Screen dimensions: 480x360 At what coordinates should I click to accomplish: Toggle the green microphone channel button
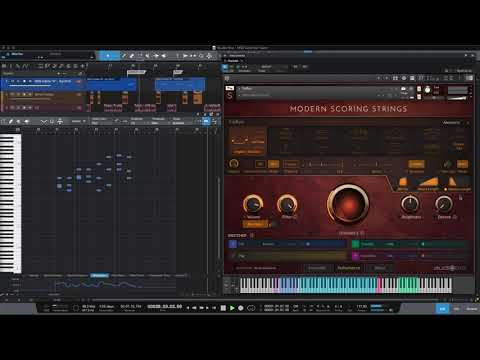[356, 244]
